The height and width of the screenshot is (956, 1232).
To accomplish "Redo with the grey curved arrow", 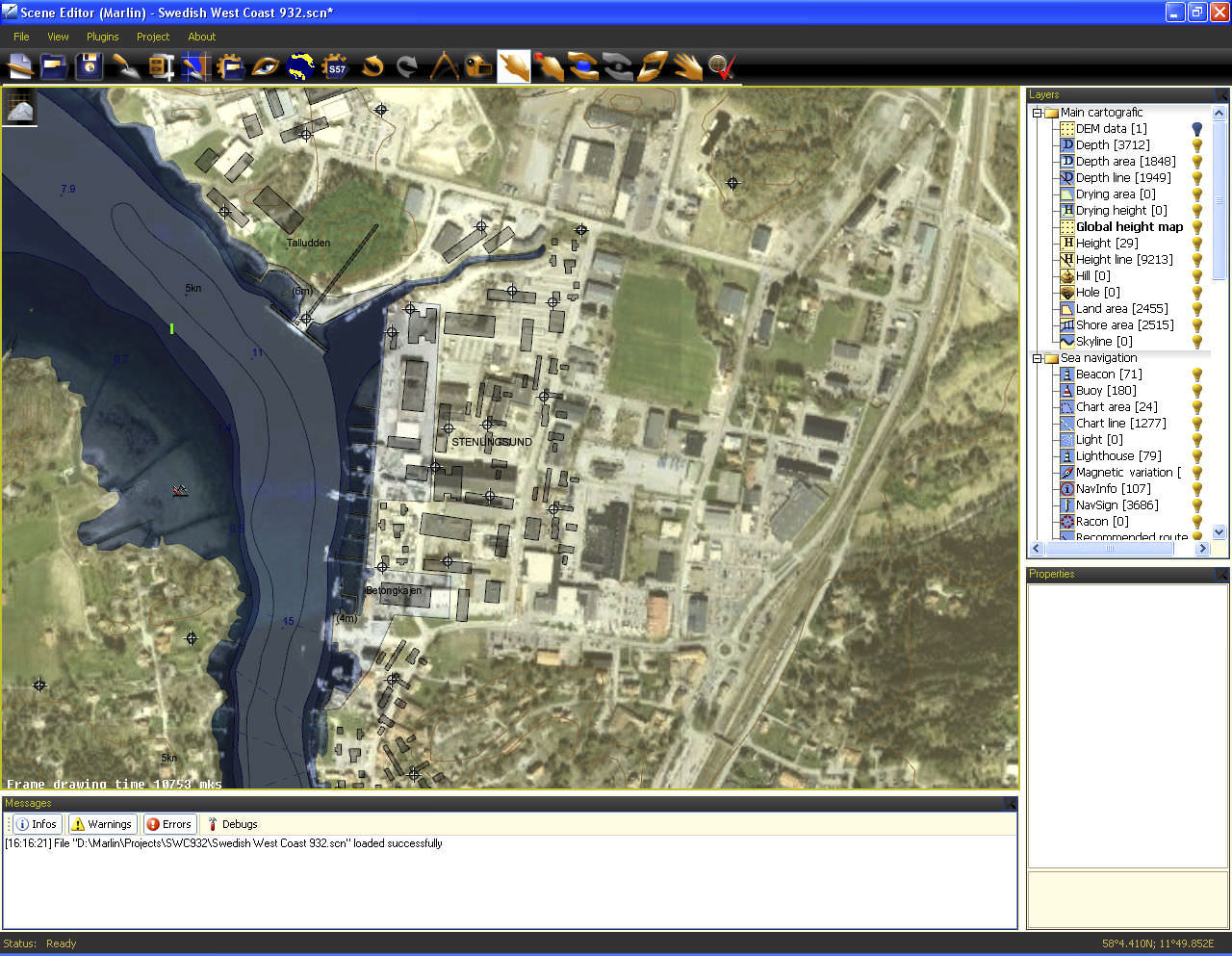I will (407, 66).
